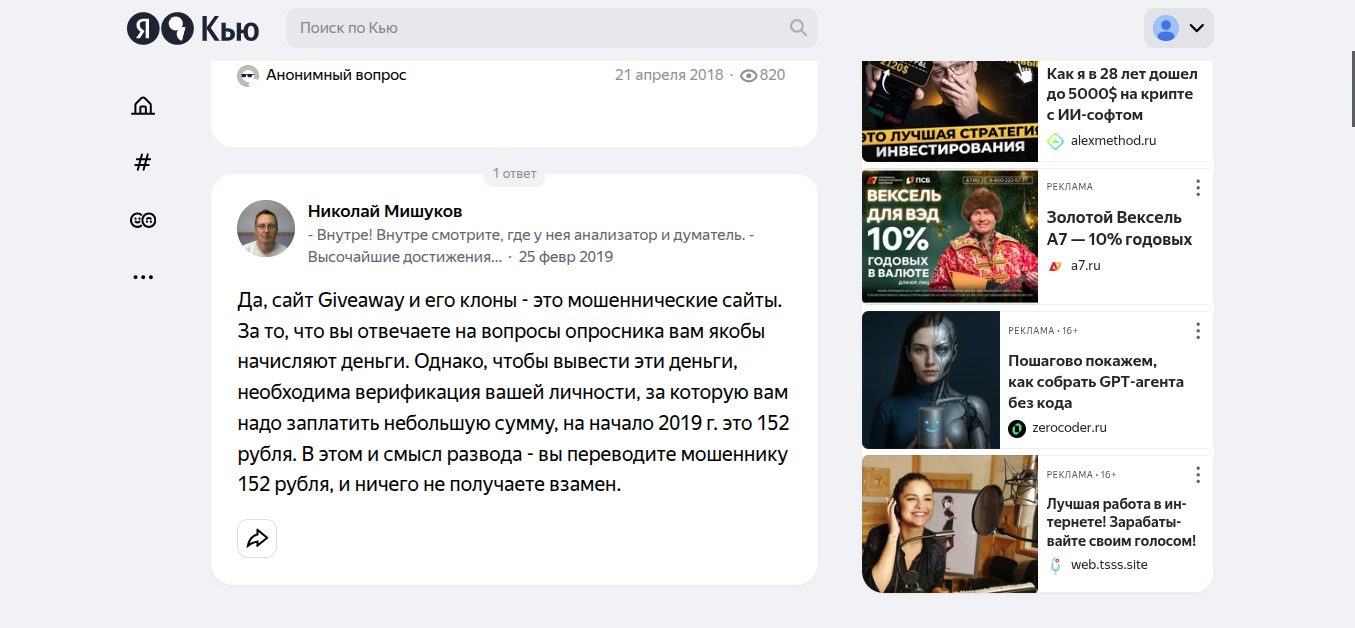1355x628 pixels.
Task: Open the user profile dropdown
Action: [1178, 28]
